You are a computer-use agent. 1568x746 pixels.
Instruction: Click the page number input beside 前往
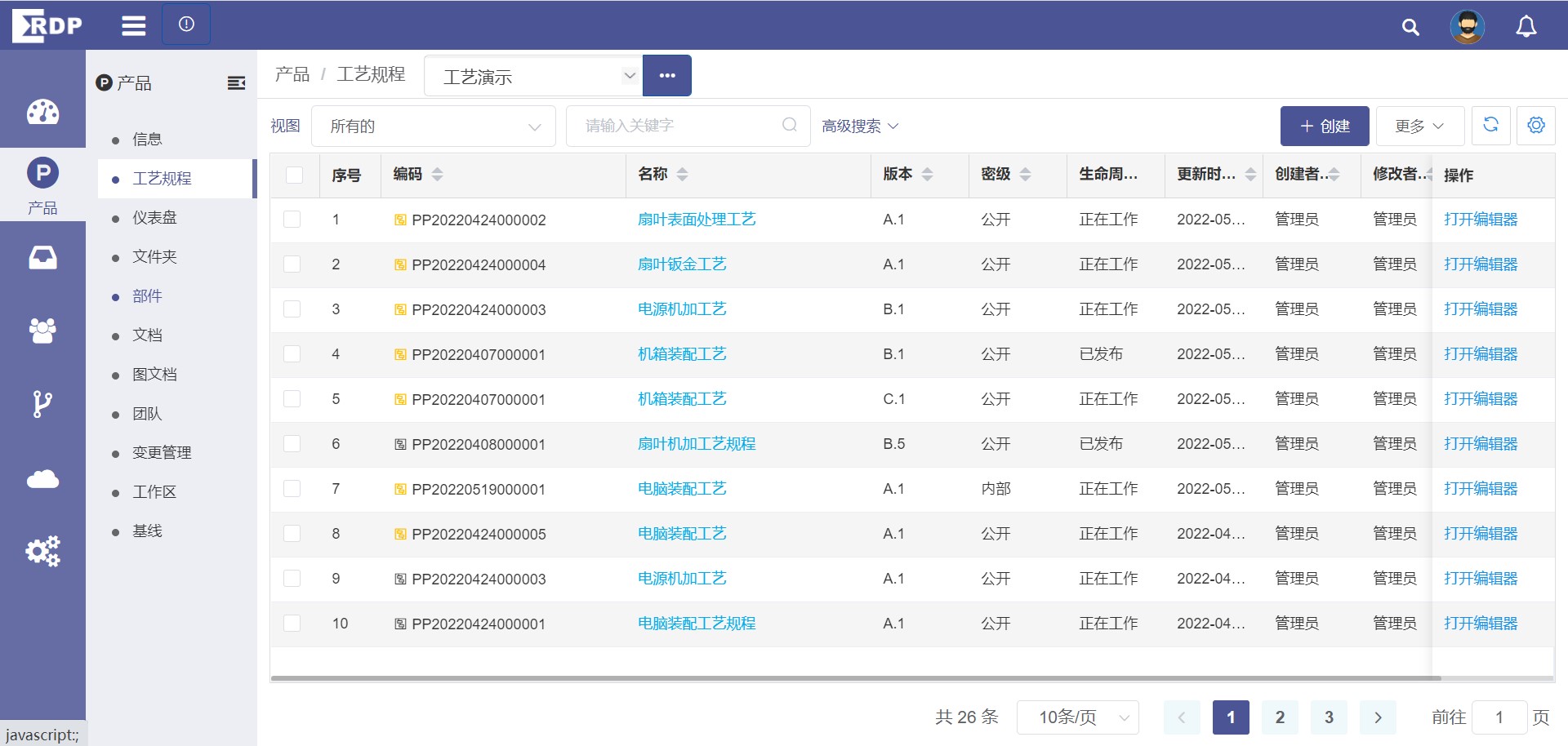(x=1501, y=717)
